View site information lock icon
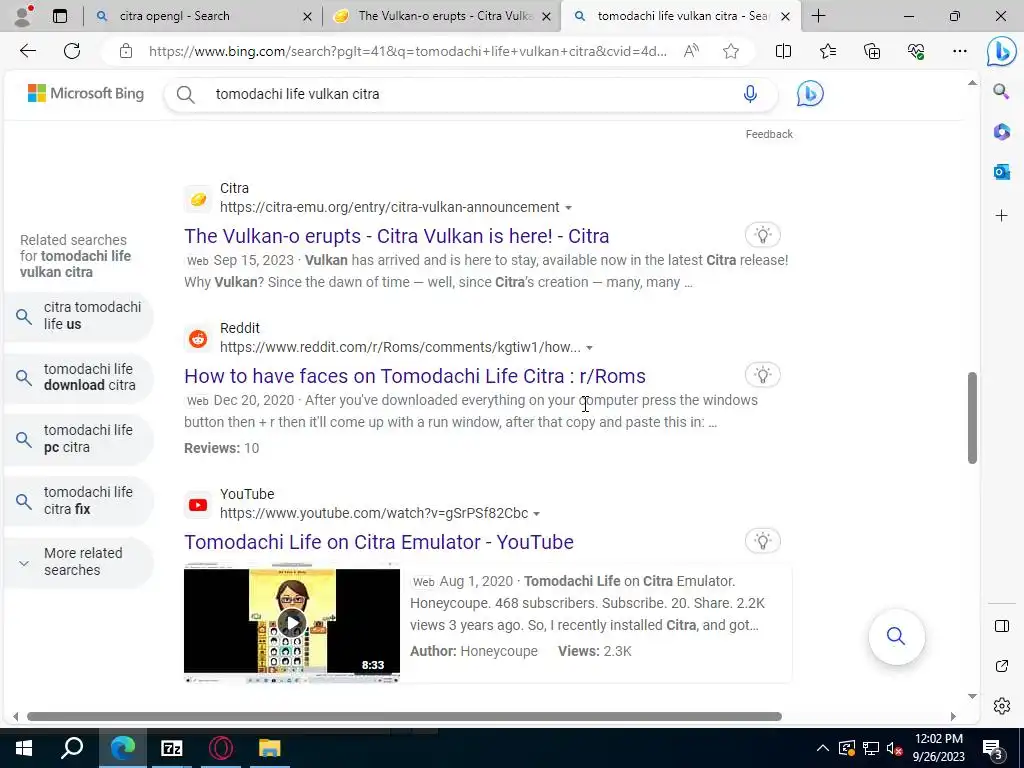The height and width of the screenshot is (768, 1024). (x=126, y=51)
